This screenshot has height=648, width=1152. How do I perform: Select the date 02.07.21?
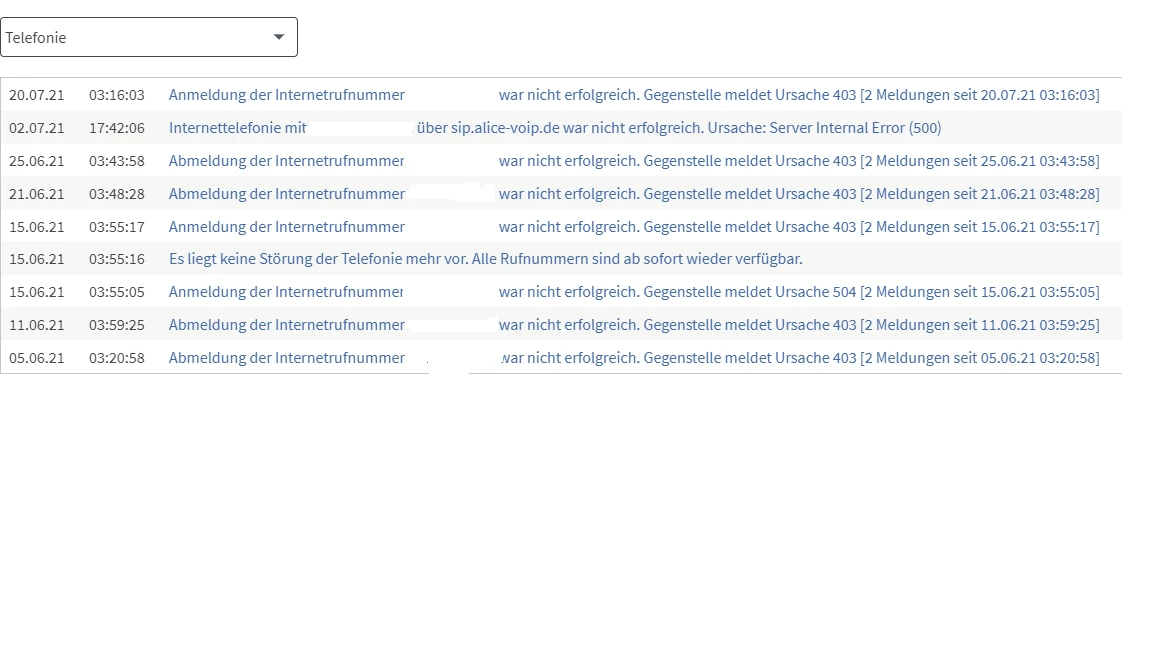point(37,129)
